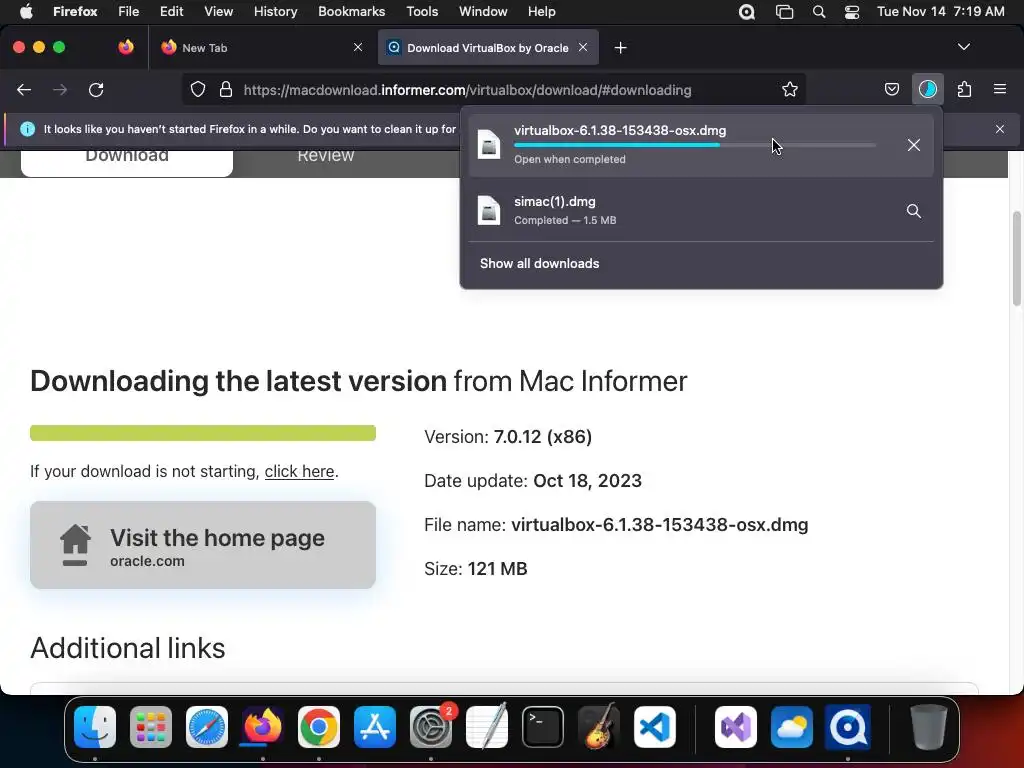This screenshot has height=768, width=1024.
Task: Click the forward navigation arrow
Action: tap(60, 89)
